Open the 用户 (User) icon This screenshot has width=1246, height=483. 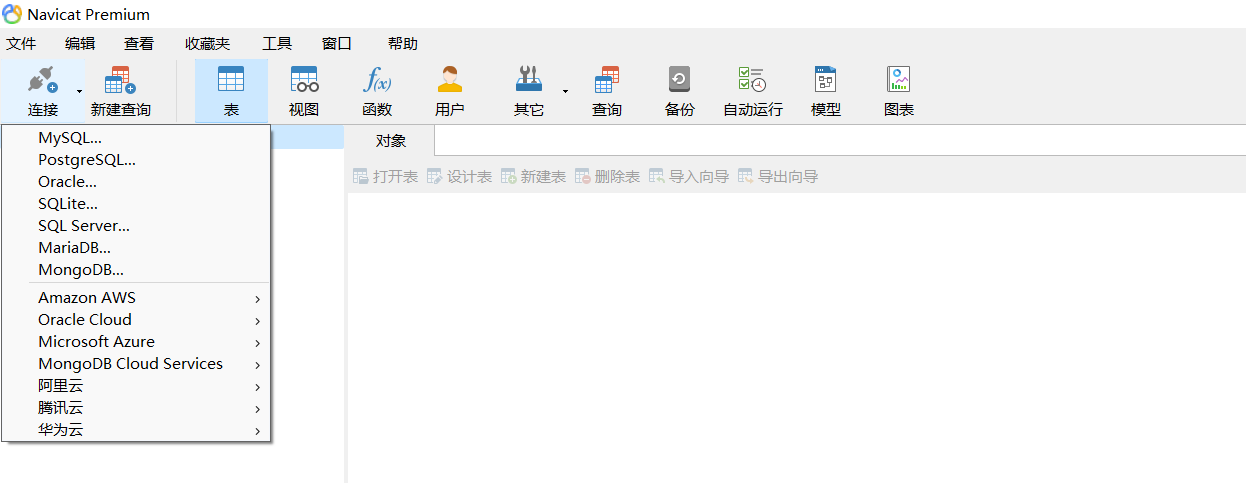[x=450, y=80]
